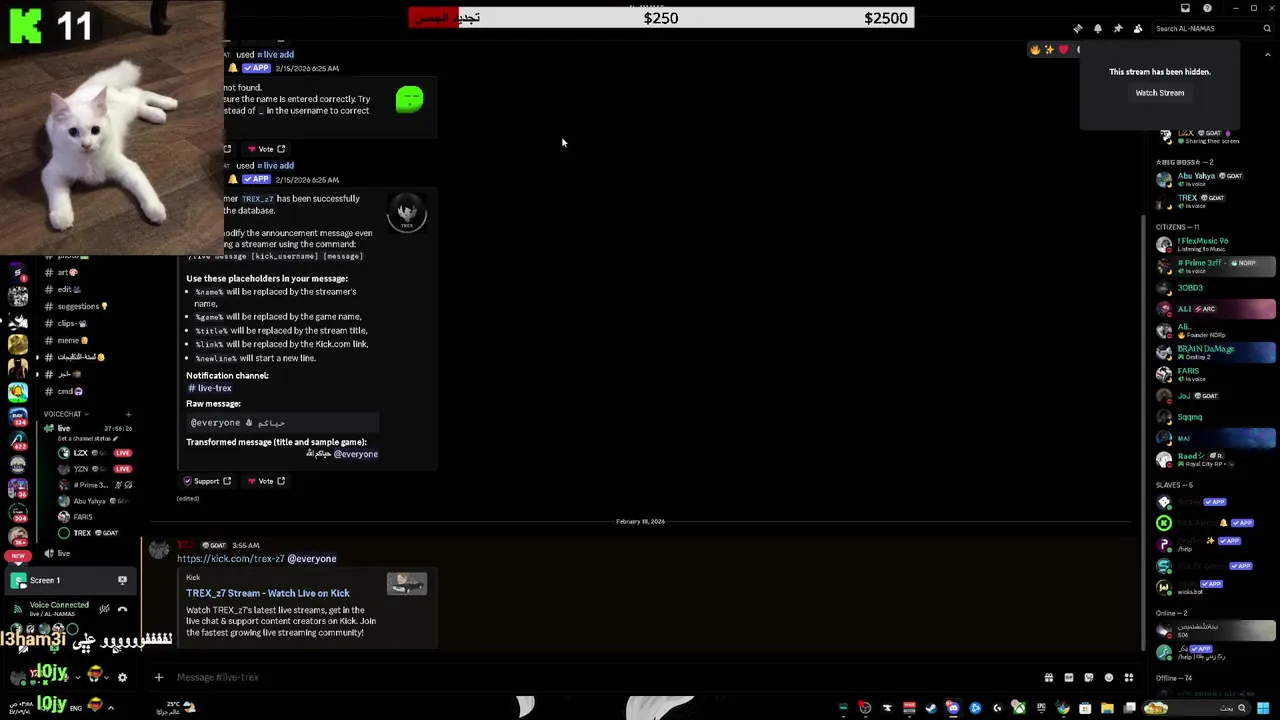Image resolution: width=1280 pixels, height=720 pixels.
Task: Toggle the member list icon
Action: tap(1138, 29)
